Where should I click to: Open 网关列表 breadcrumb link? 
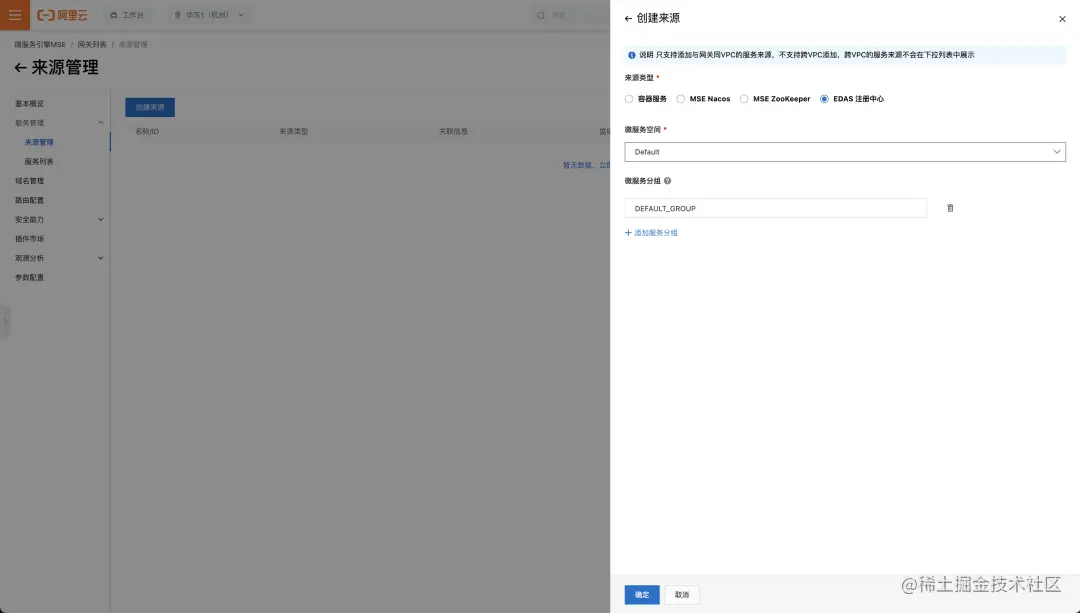[92, 45]
